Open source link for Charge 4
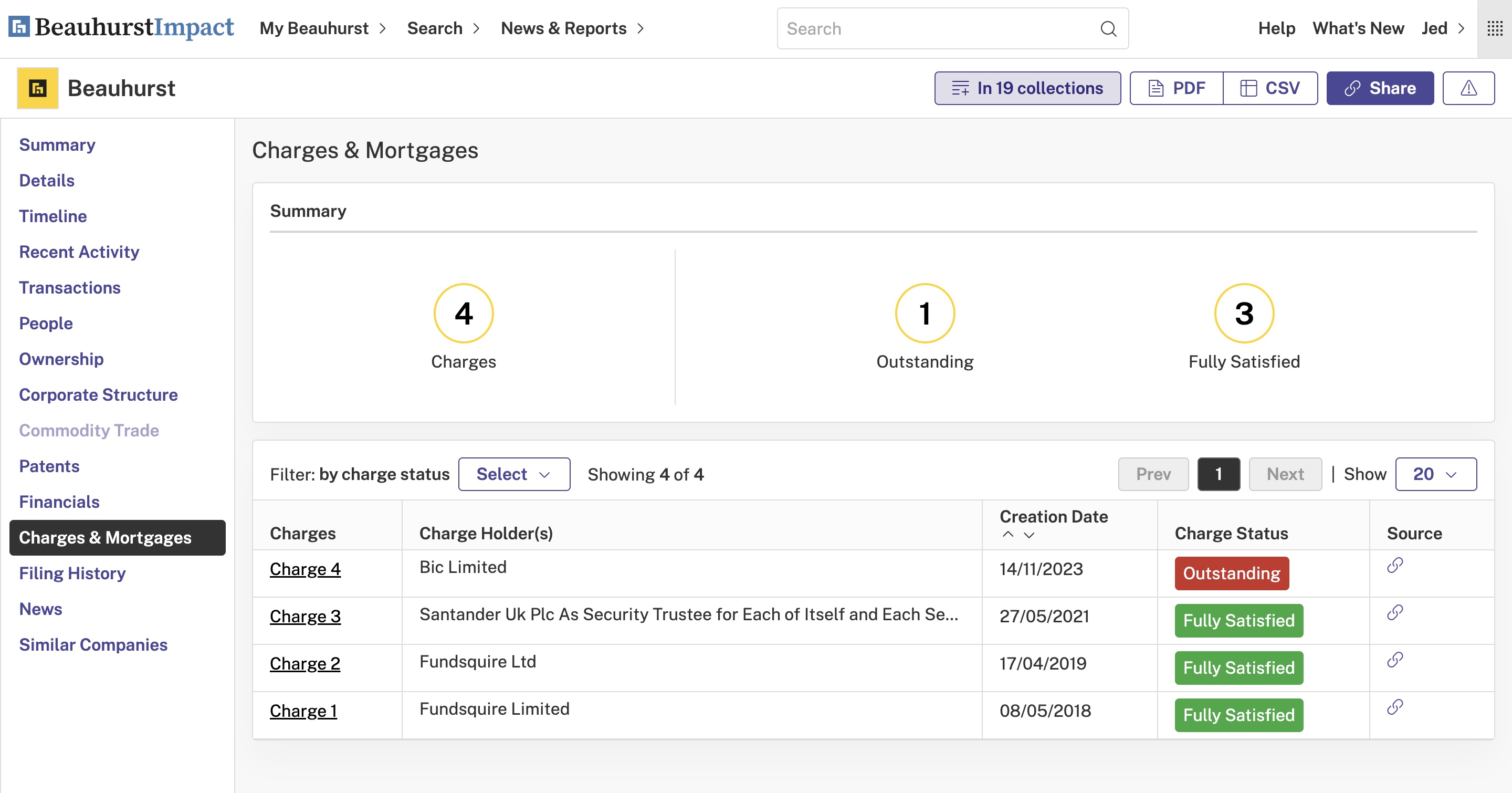 click(x=1395, y=565)
